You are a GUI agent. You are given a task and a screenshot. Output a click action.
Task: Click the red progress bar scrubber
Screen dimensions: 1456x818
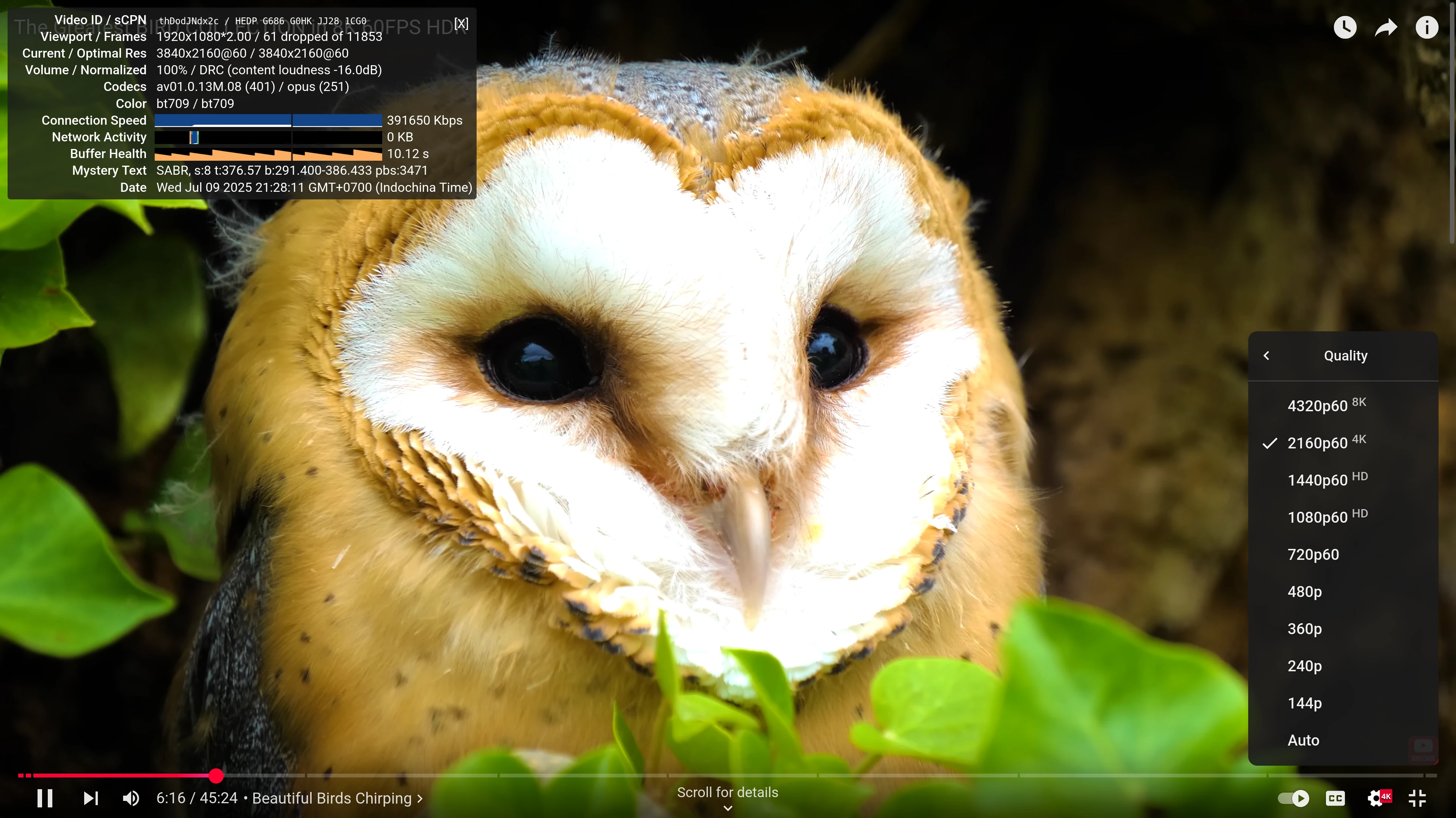pyautogui.click(x=216, y=776)
